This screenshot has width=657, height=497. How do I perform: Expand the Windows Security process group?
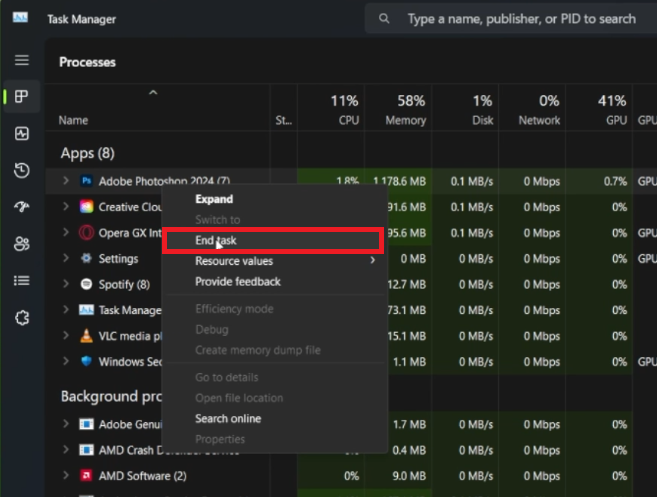[x=66, y=361]
